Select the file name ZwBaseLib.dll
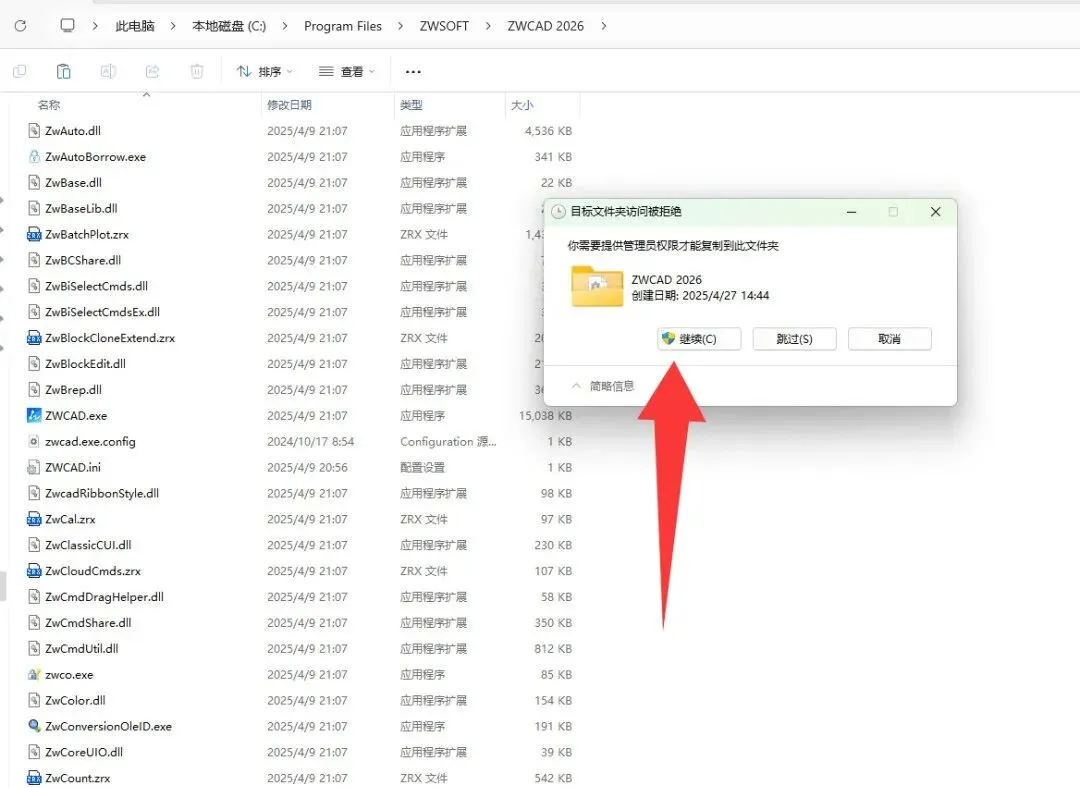Image resolution: width=1080 pixels, height=788 pixels. pyautogui.click(x=81, y=209)
